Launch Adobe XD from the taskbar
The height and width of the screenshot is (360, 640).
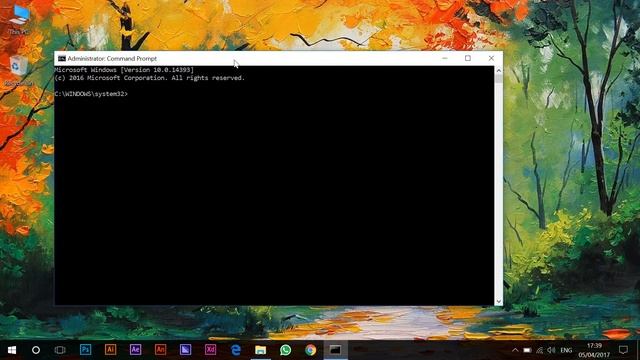pyautogui.click(x=210, y=350)
